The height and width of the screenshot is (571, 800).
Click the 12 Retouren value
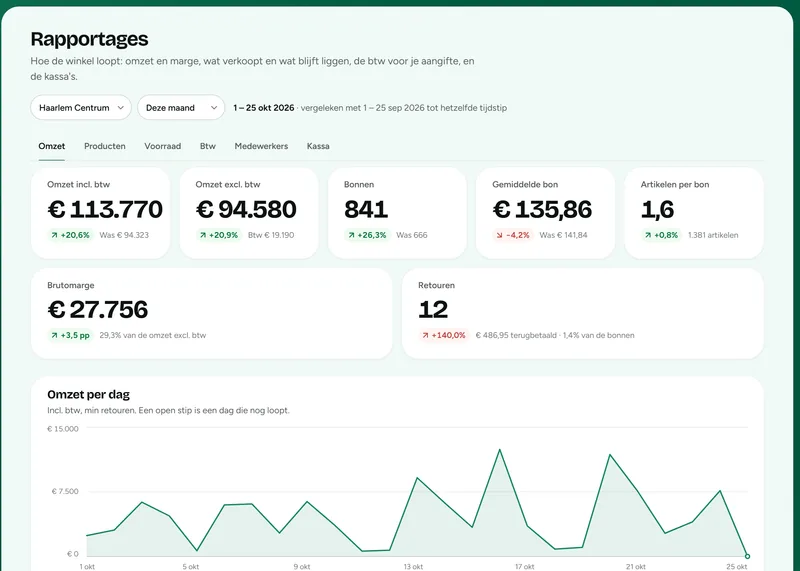[x=433, y=309]
